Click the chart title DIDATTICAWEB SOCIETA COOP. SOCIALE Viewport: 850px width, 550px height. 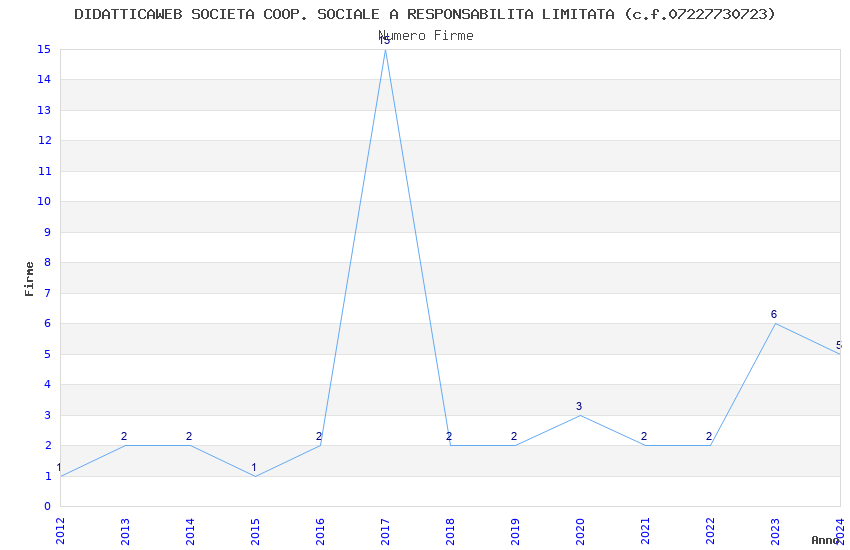(x=424, y=14)
